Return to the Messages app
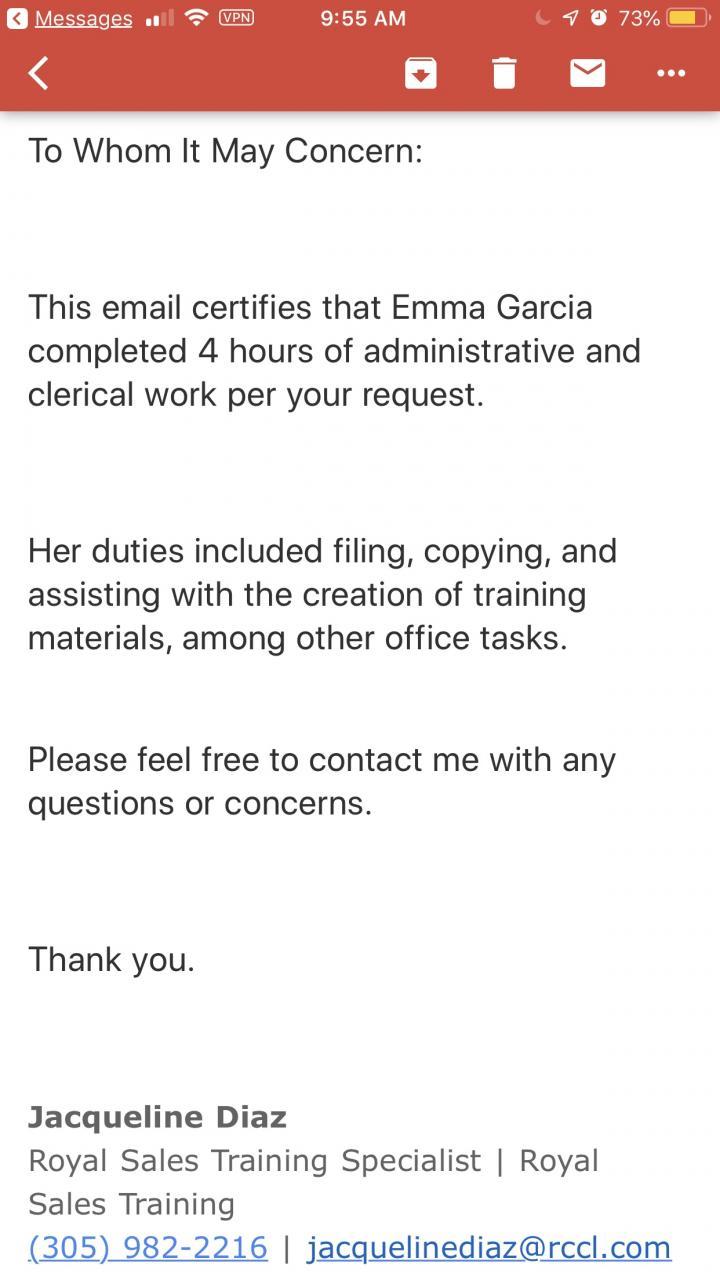Image resolution: width=720 pixels, height=1280 pixels. click(x=70, y=19)
